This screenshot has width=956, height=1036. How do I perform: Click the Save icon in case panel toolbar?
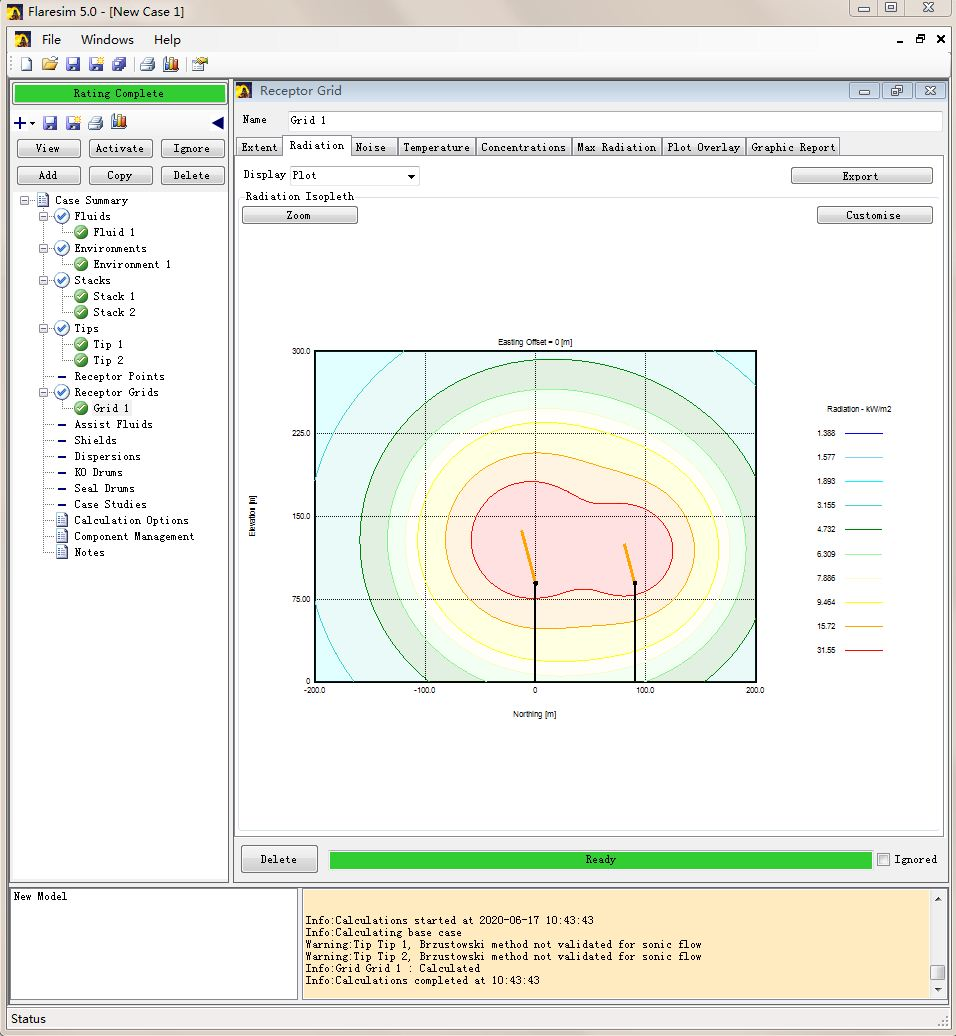(50, 123)
